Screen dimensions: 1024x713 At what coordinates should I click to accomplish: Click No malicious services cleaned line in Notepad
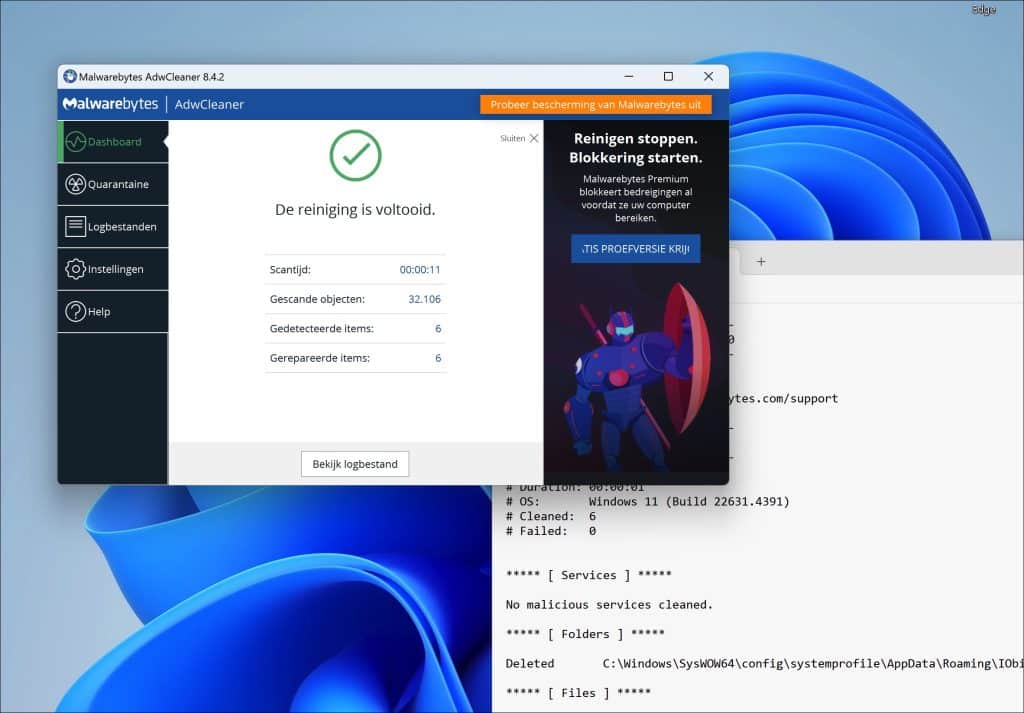click(x=609, y=605)
